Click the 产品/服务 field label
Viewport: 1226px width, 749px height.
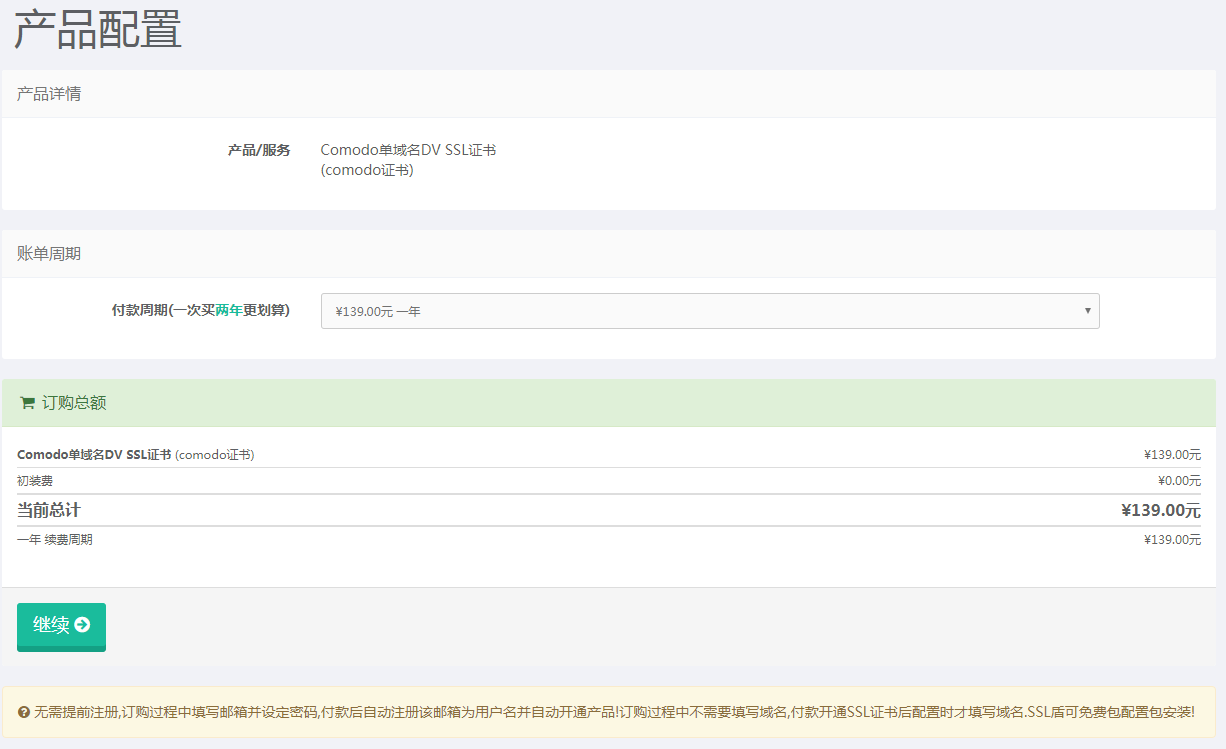pyautogui.click(x=259, y=150)
